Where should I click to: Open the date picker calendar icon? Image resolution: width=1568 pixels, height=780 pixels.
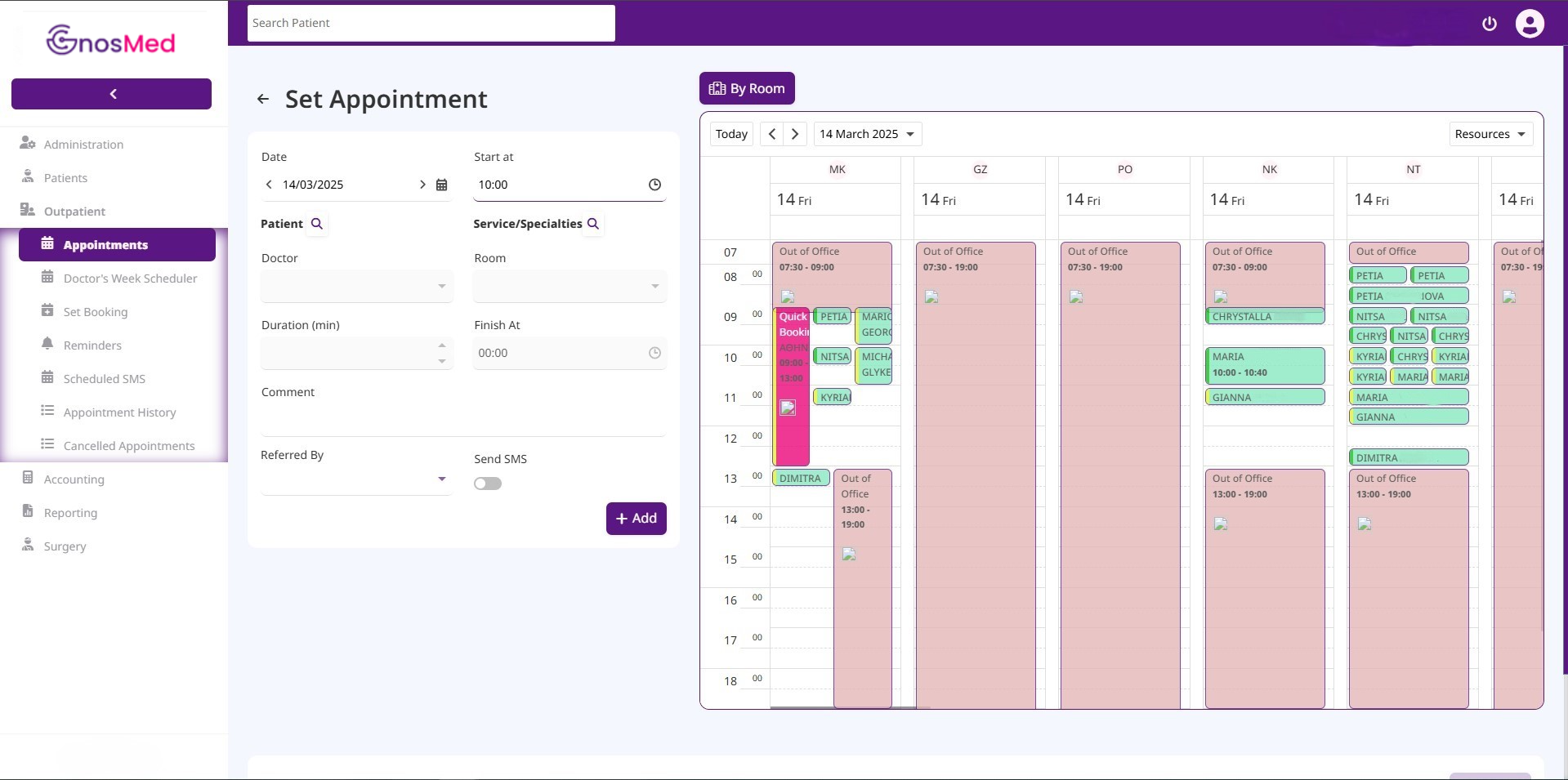441,185
